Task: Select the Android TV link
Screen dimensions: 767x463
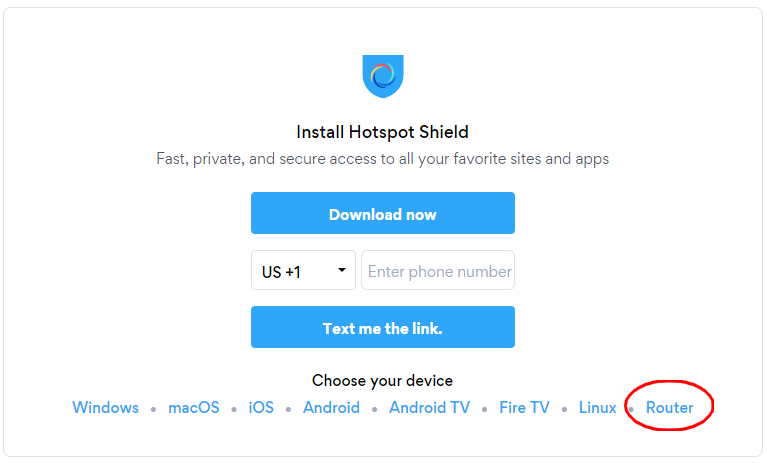Action: click(429, 408)
